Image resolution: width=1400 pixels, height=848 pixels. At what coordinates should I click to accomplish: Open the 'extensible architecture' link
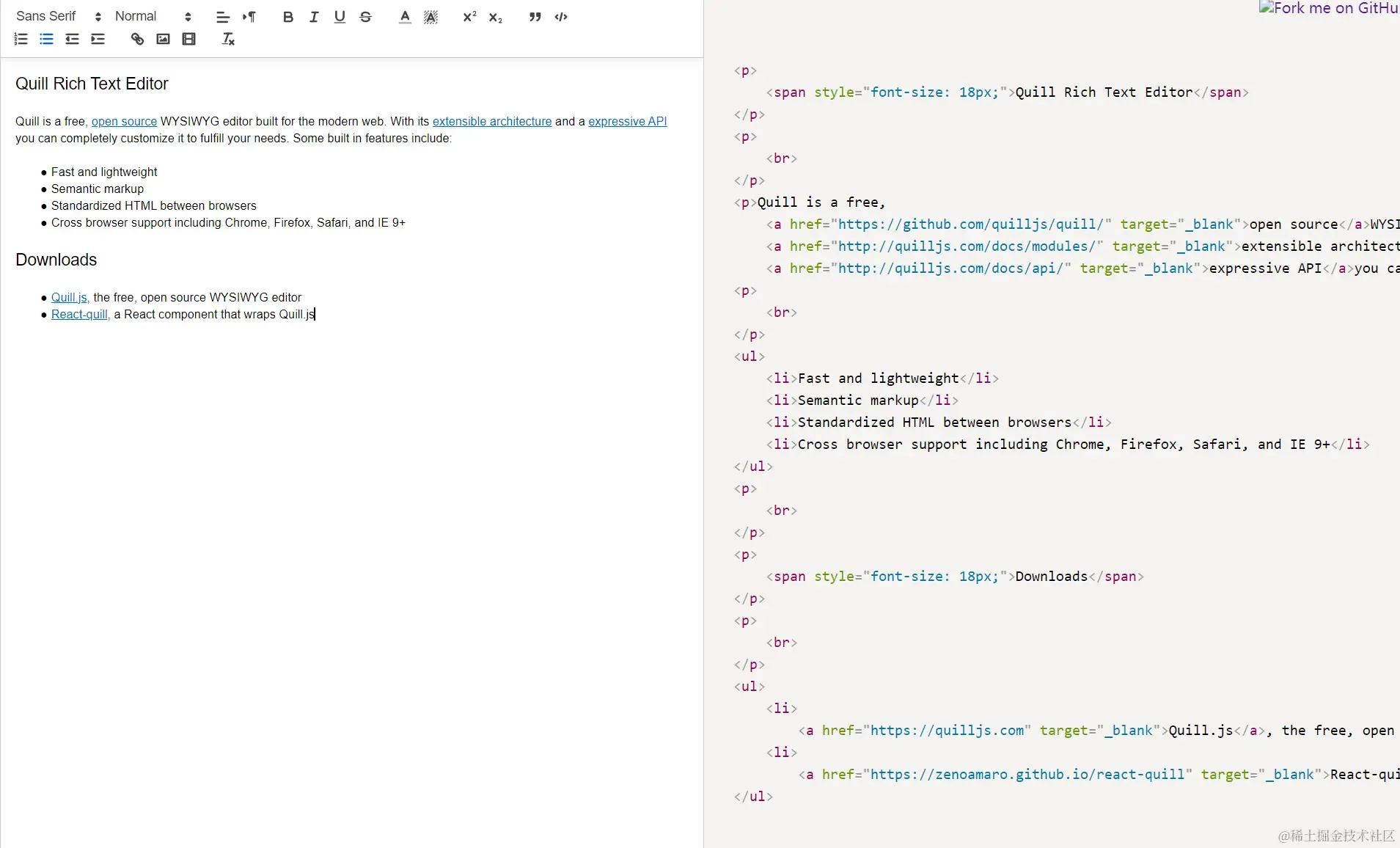point(492,121)
